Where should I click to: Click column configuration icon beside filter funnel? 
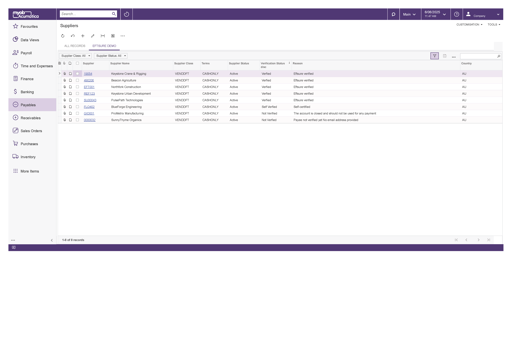coord(444,56)
